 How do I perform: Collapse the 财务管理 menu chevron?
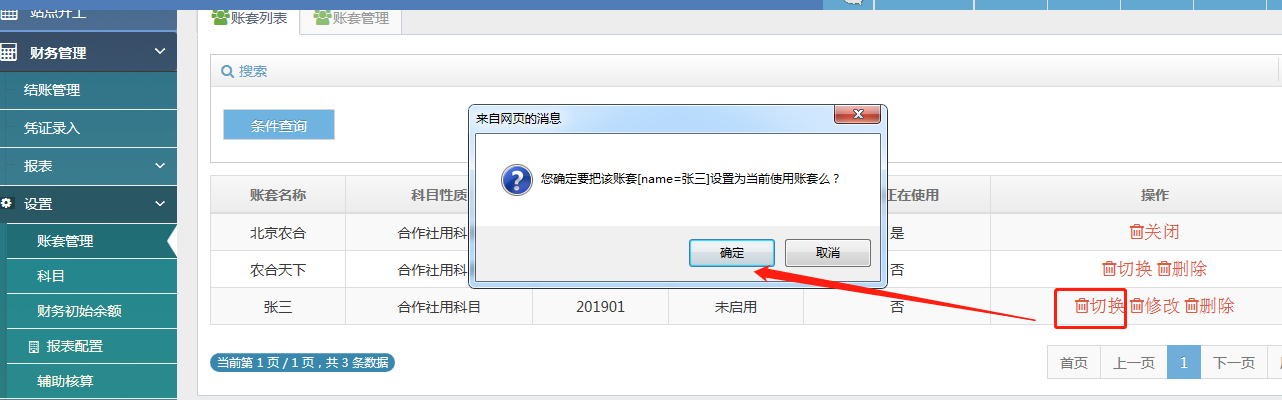click(x=160, y=53)
